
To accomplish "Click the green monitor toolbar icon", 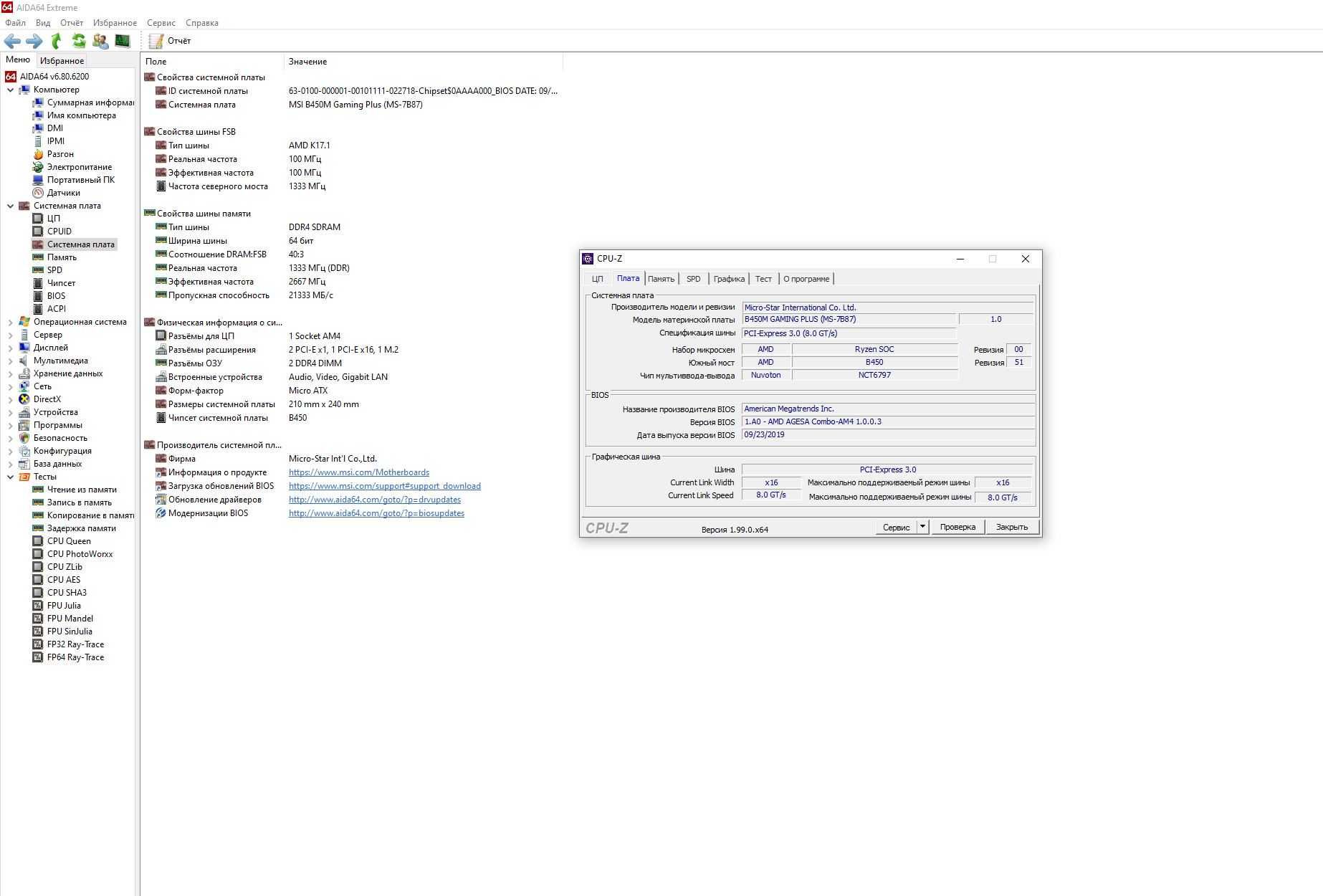I will click(123, 41).
